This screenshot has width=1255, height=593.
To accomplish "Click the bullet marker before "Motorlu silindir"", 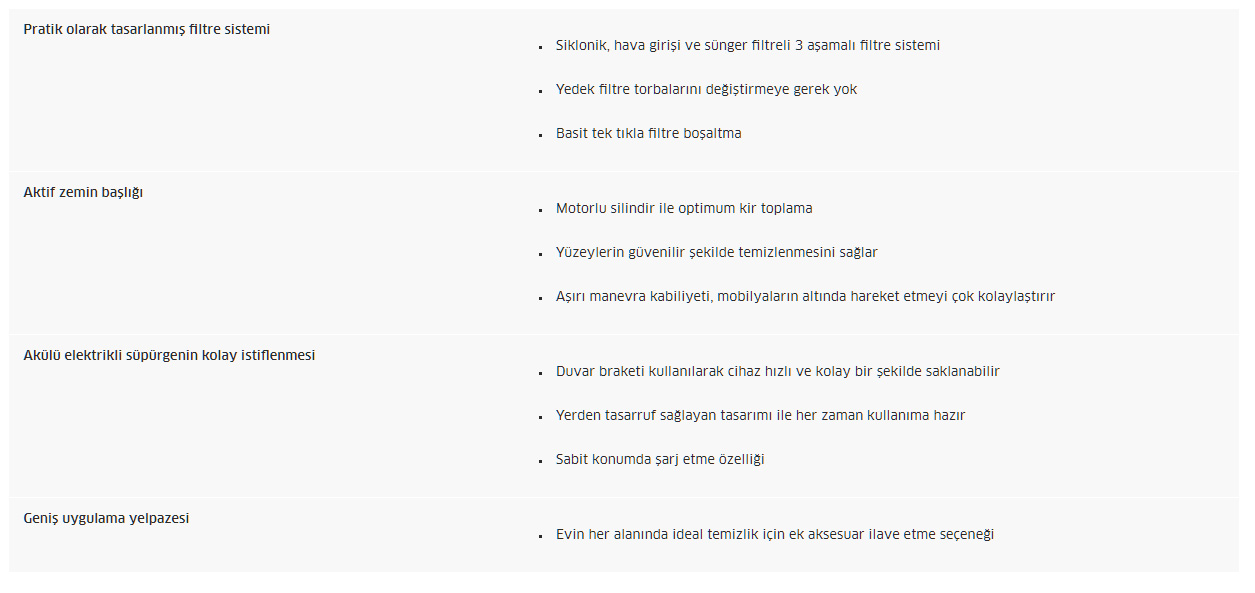I will click(540, 210).
